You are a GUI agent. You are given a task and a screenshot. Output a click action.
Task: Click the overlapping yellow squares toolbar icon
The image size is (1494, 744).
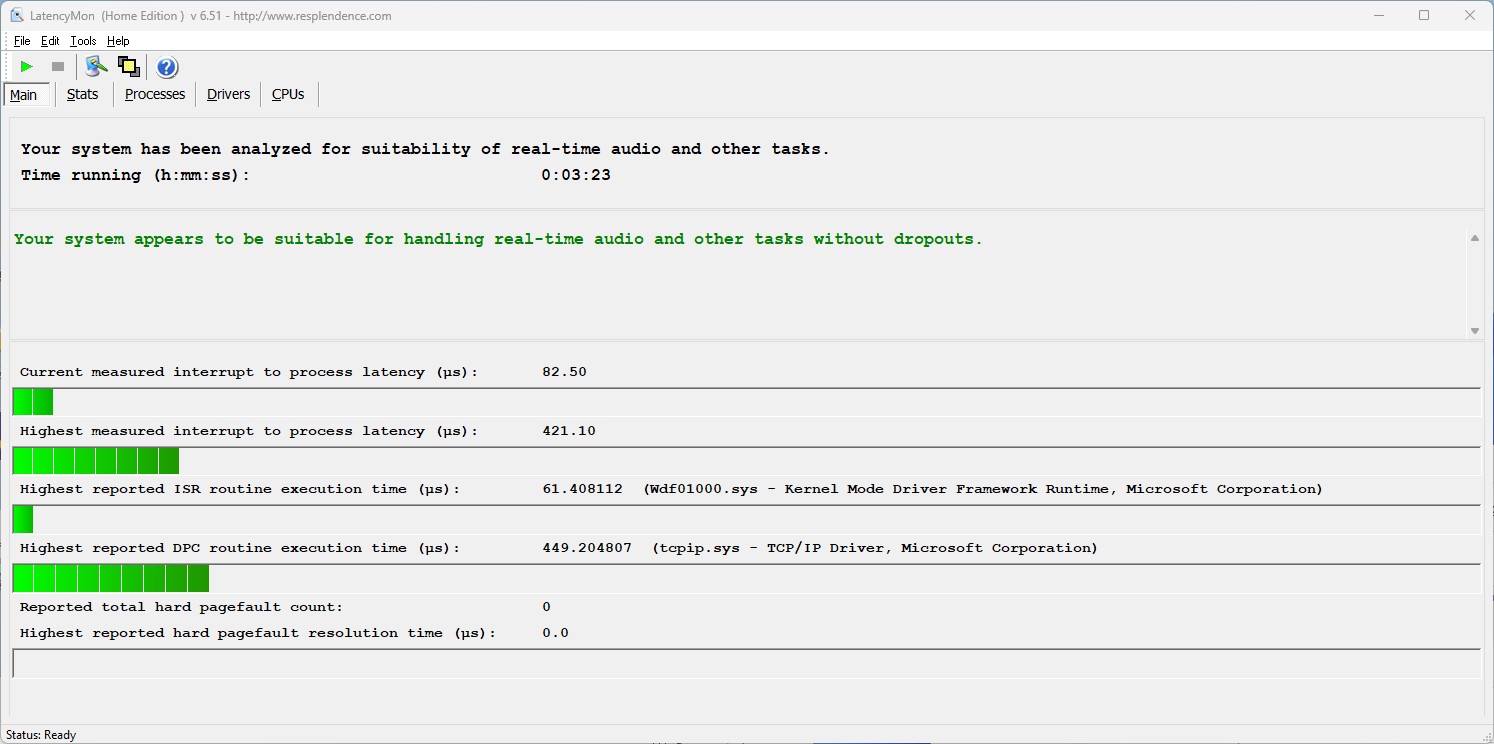click(128, 67)
